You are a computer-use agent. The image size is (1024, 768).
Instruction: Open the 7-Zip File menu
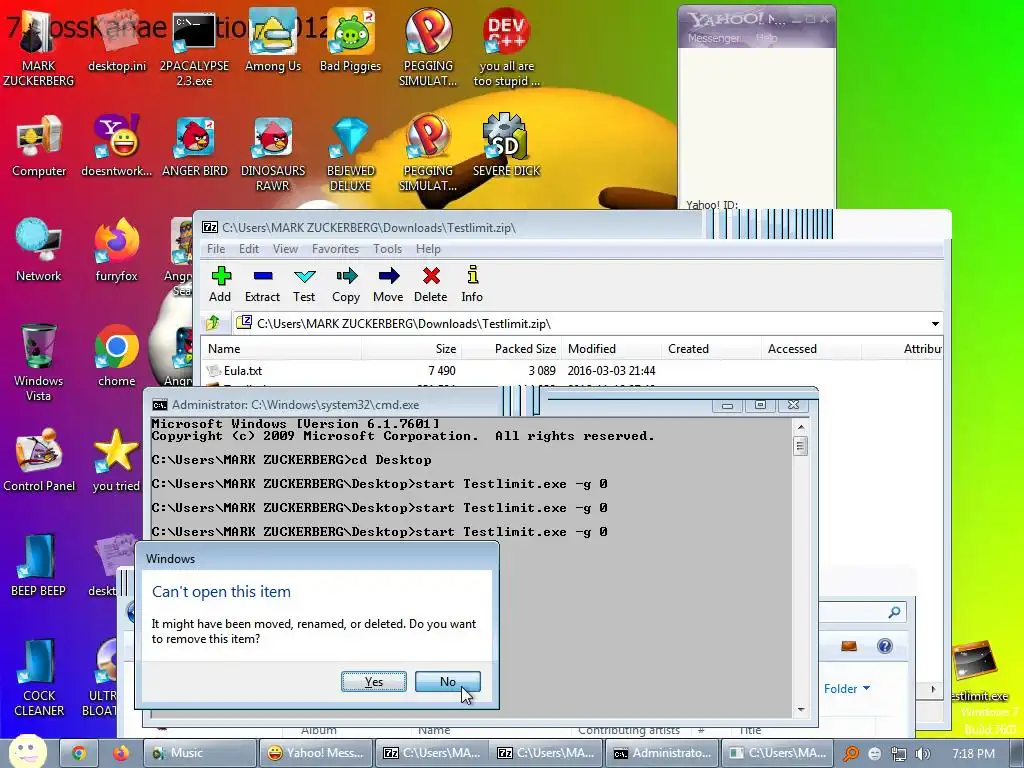(216, 249)
